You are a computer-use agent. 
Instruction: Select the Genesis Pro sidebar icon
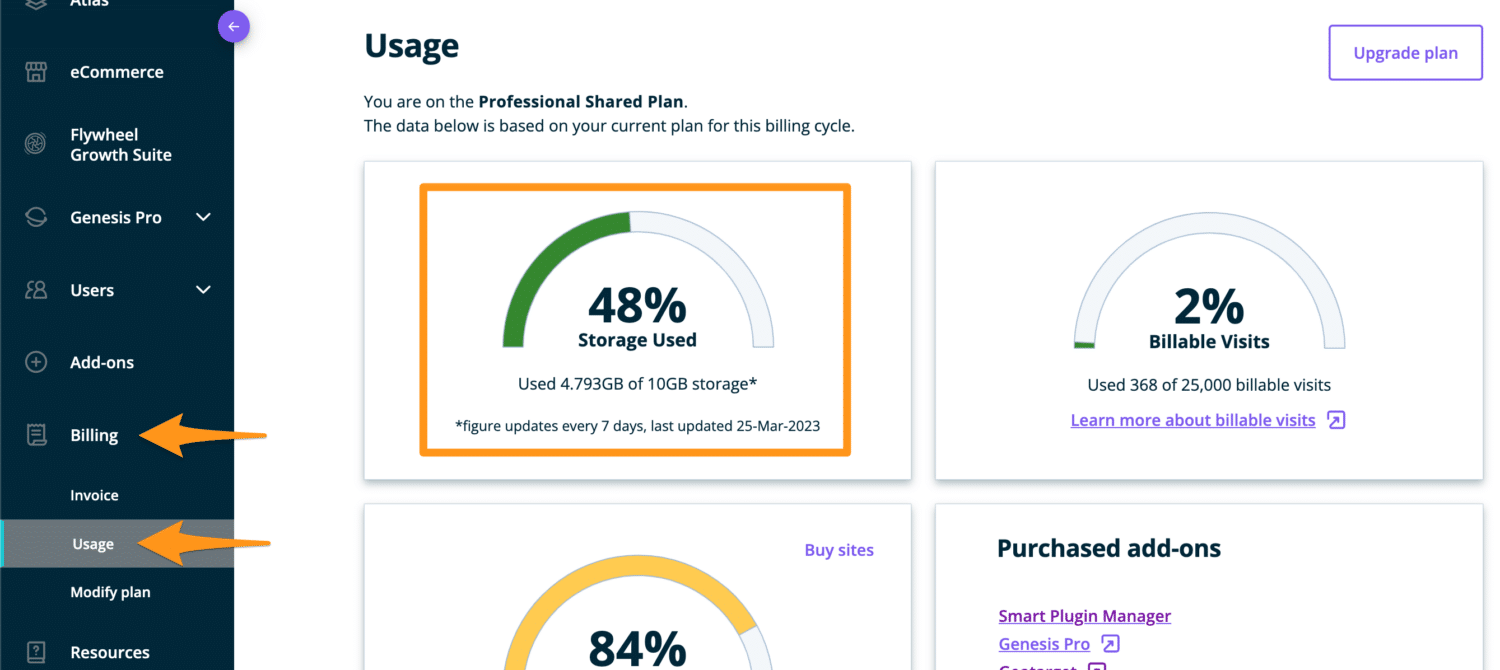(x=36, y=217)
